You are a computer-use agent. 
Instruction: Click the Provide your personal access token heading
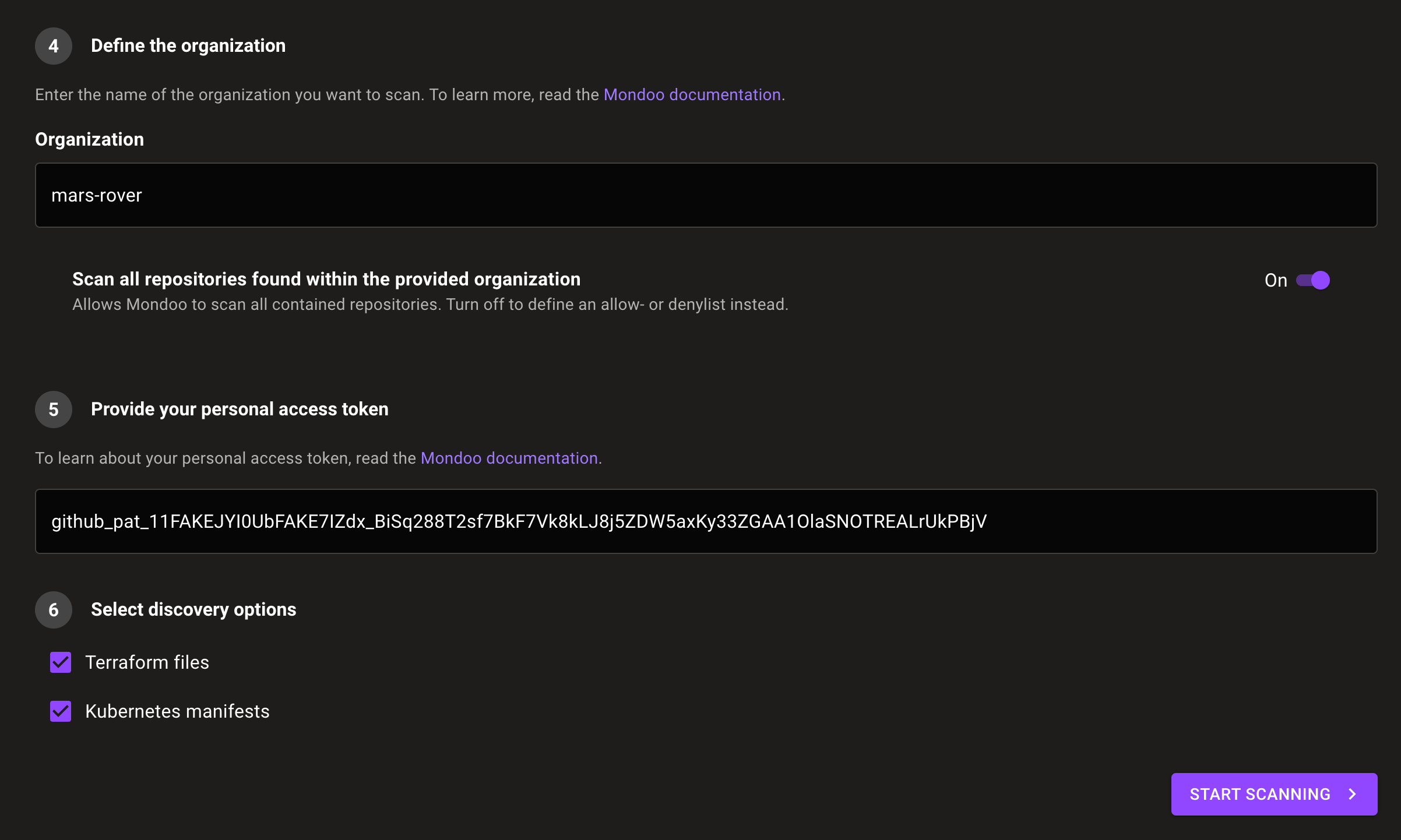click(x=239, y=409)
